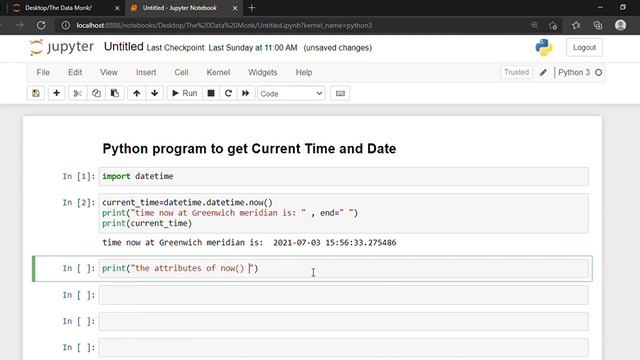Click the Python logo icon
Viewport: 640px width, 360px height.
(x=544, y=47)
